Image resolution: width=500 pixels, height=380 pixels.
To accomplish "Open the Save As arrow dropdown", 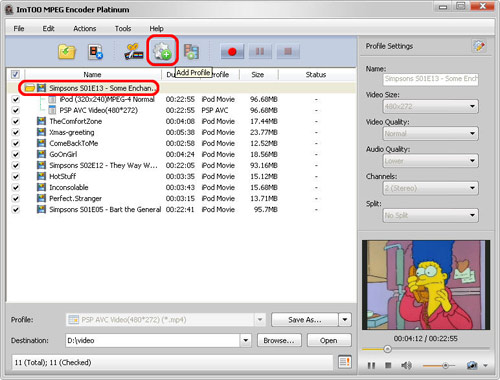I will tap(345, 320).
